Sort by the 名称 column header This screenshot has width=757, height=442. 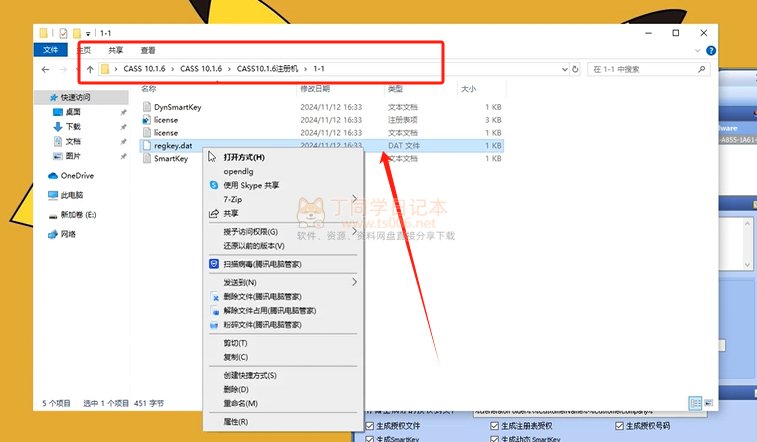click(x=149, y=89)
